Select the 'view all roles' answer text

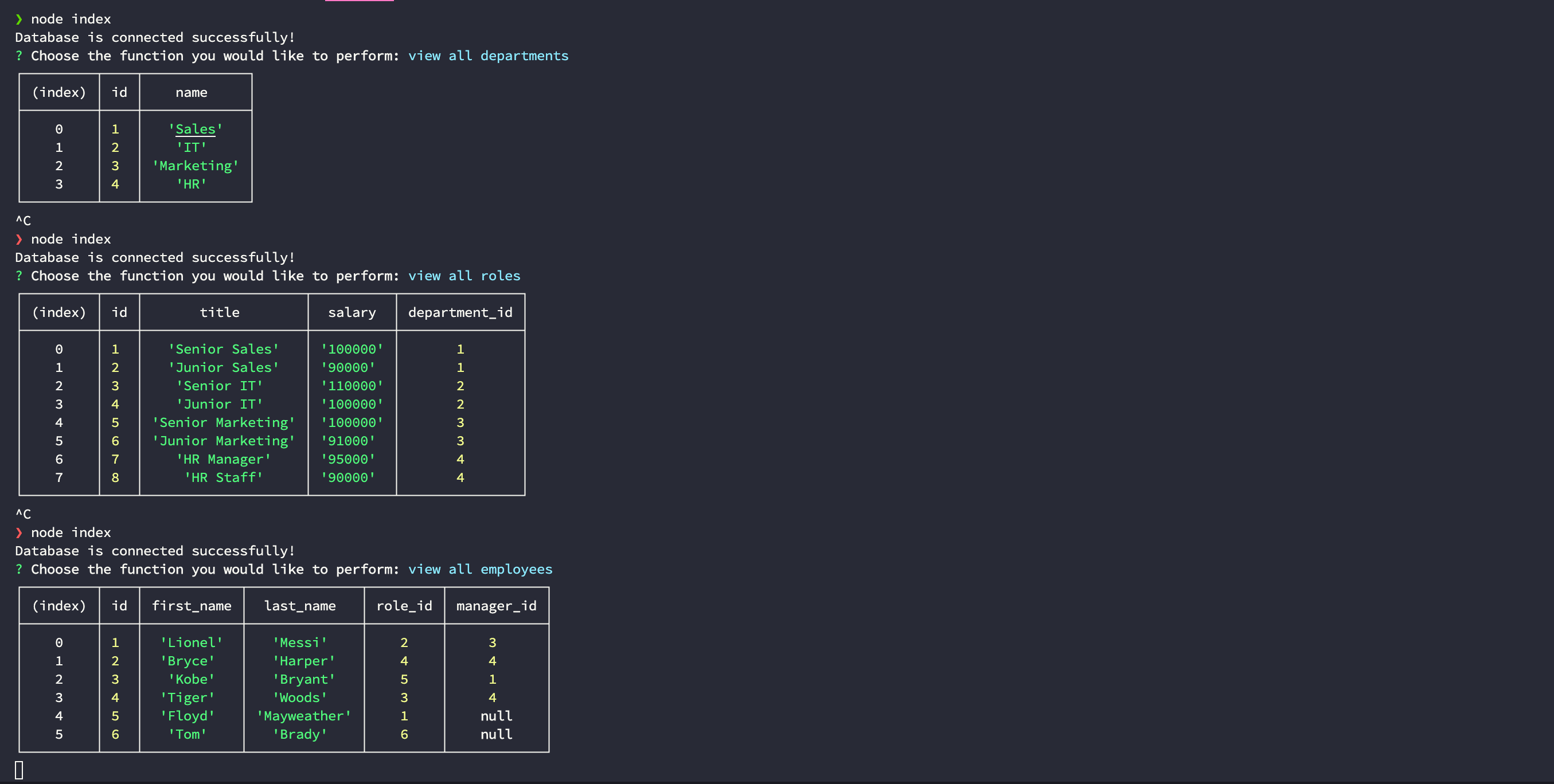[x=463, y=276]
